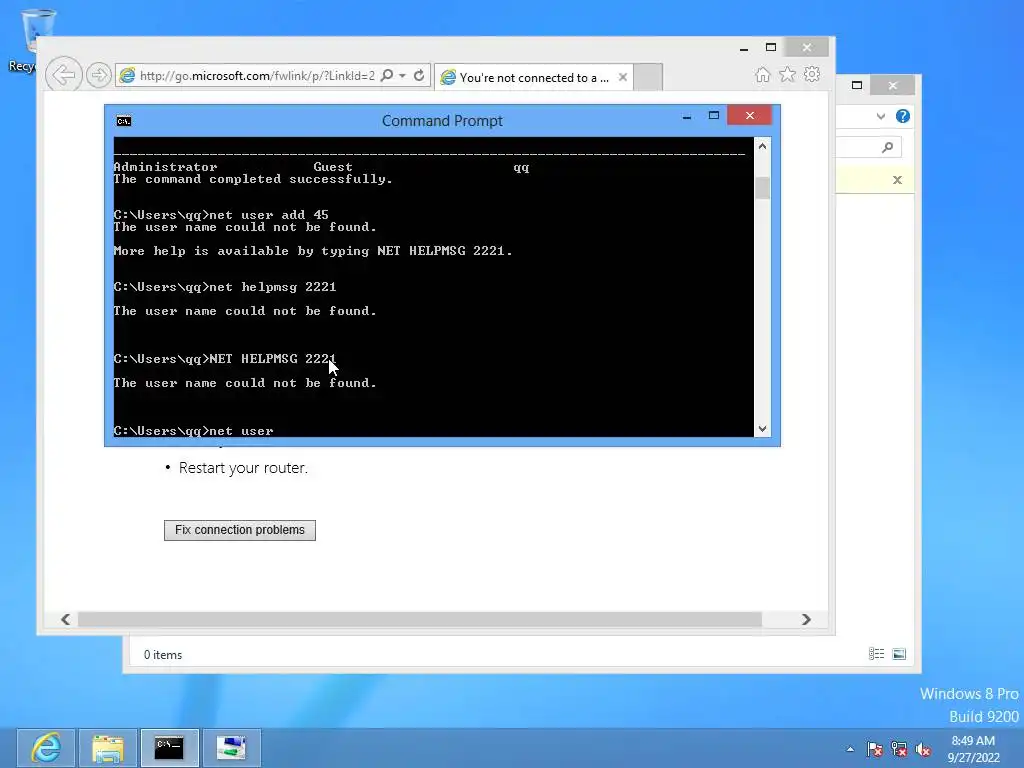Screen dimensions: 1024x768
Task: Click right arrow of browser horizontal scrollbar
Action: tap(806, 619)
